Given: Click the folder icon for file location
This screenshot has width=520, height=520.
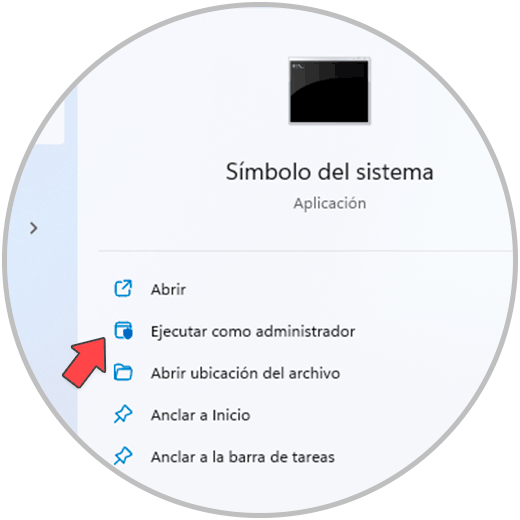Looking at the screenshot, I should [x=123, y=372].
